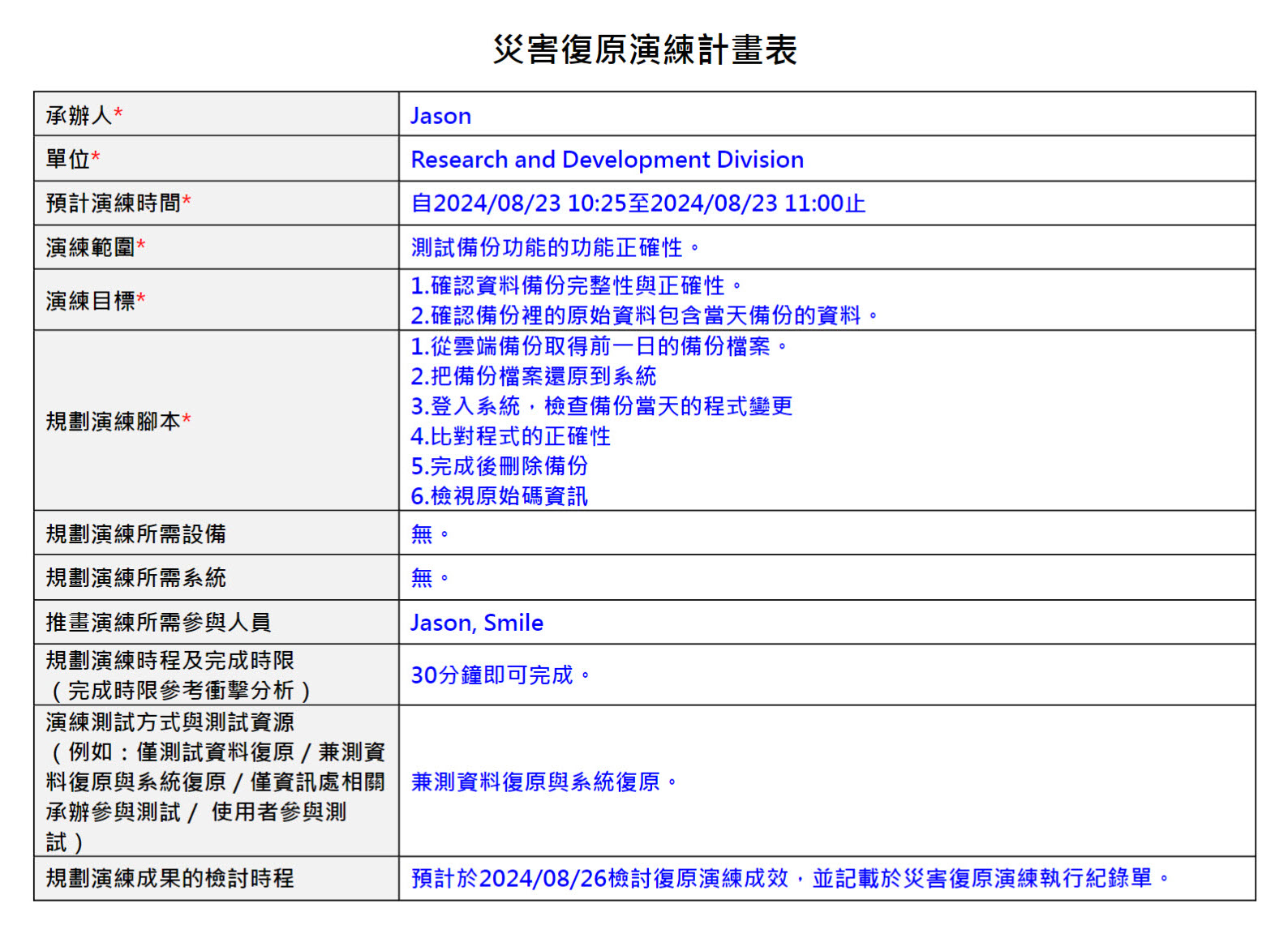Click the value 兼測資料復原與系統復原

point(543,782)
